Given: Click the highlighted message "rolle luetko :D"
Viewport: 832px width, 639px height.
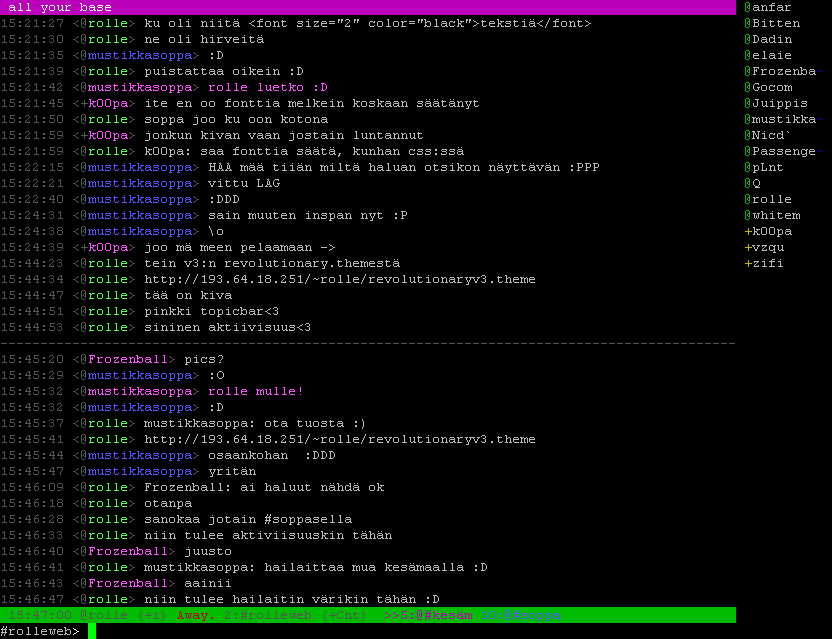Looking at the screenshot, I should point(268,87).
